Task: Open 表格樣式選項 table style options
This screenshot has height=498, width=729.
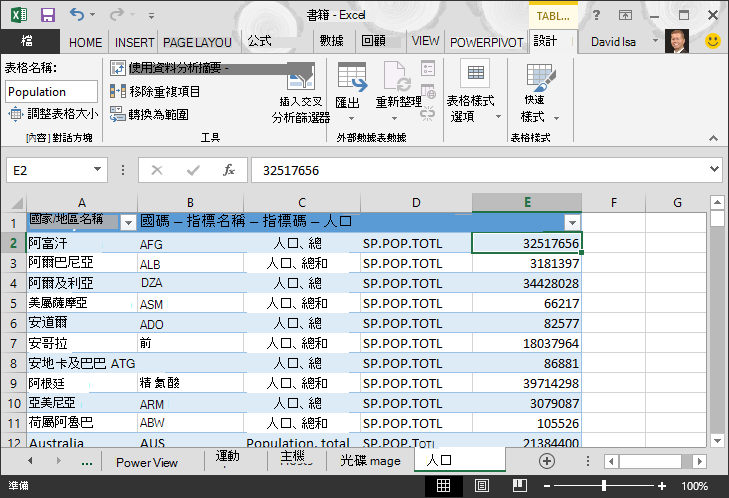Action: click(475, 91)
